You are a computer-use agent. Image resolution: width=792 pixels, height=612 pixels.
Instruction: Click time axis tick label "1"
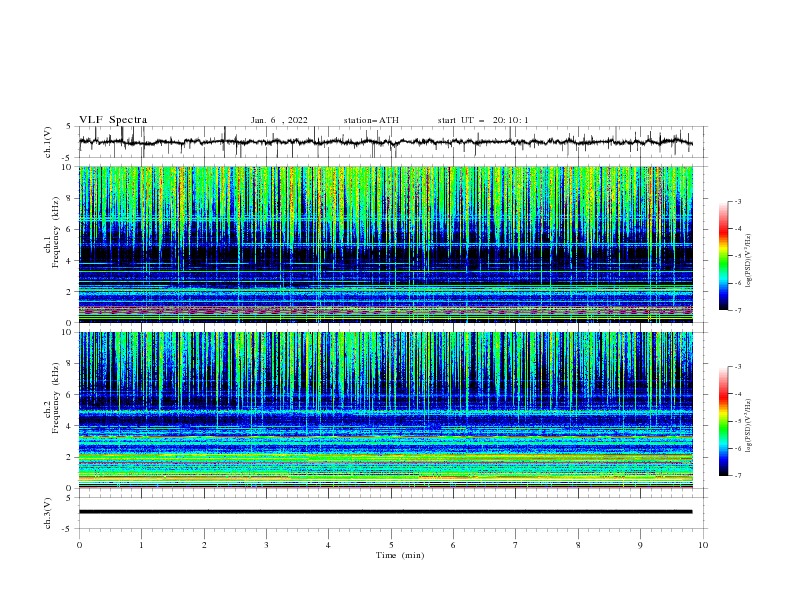pos(141,545)
